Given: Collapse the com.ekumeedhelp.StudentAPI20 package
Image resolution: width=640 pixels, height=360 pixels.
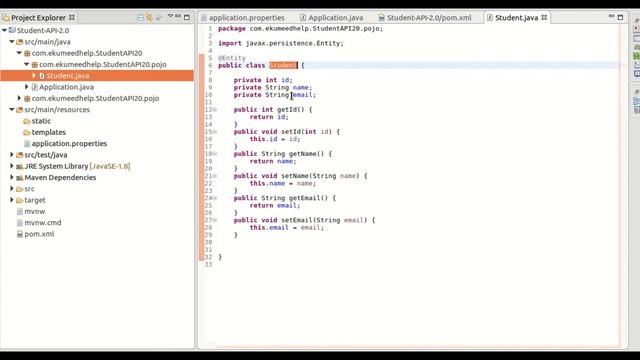Looking at the screenshot, I should point(19,53).
